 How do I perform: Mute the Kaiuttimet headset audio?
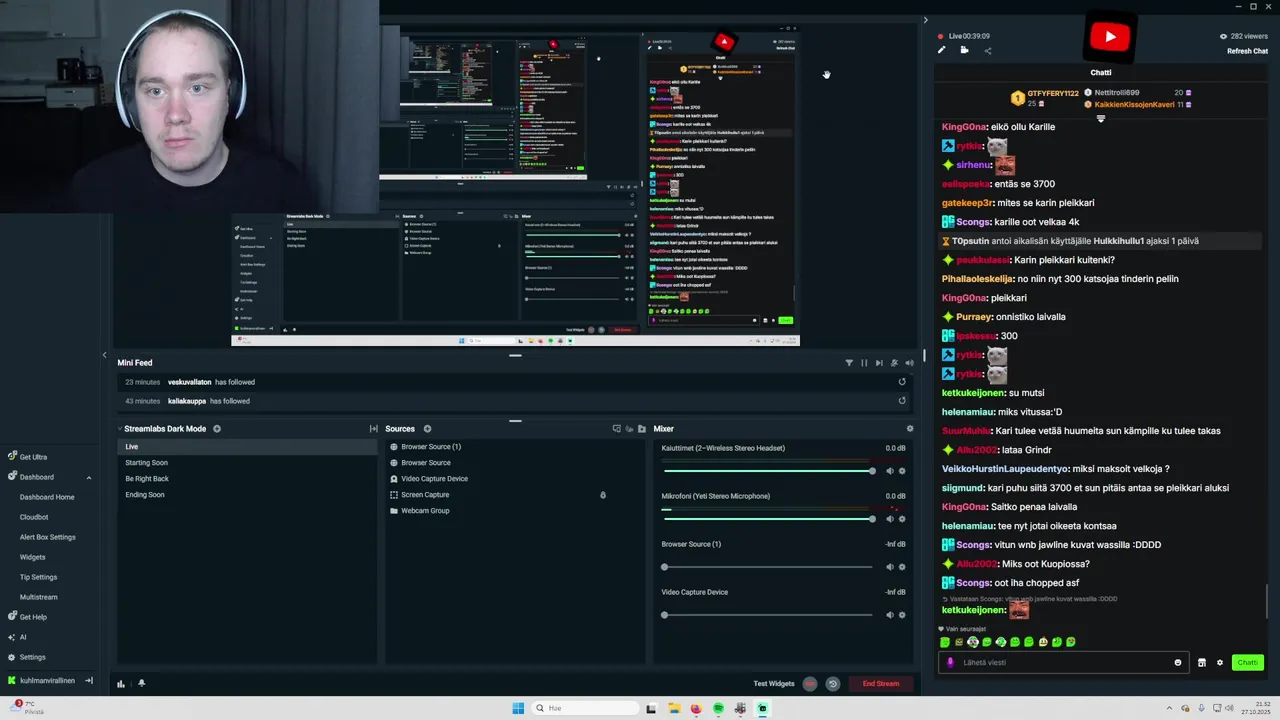point(890,471)
